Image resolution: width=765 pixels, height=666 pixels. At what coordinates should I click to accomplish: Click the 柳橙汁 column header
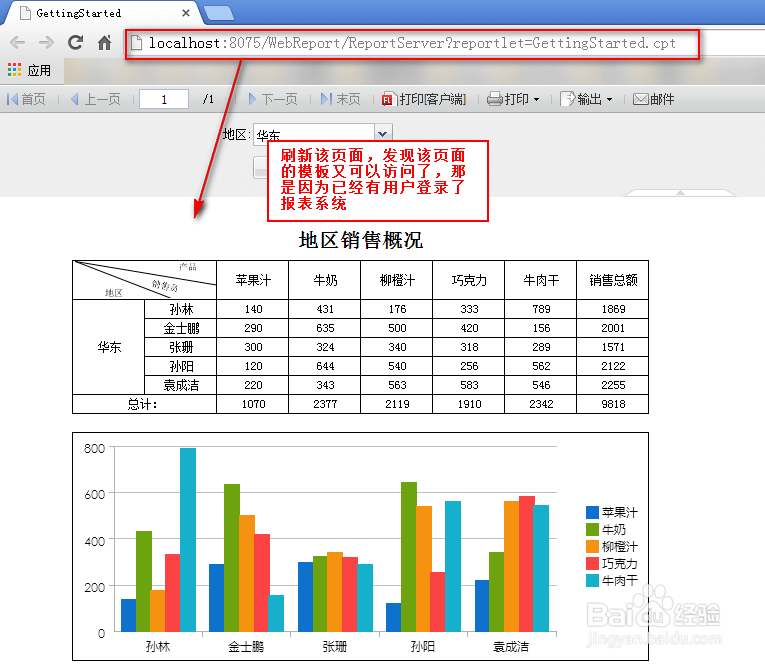(397, 280)
